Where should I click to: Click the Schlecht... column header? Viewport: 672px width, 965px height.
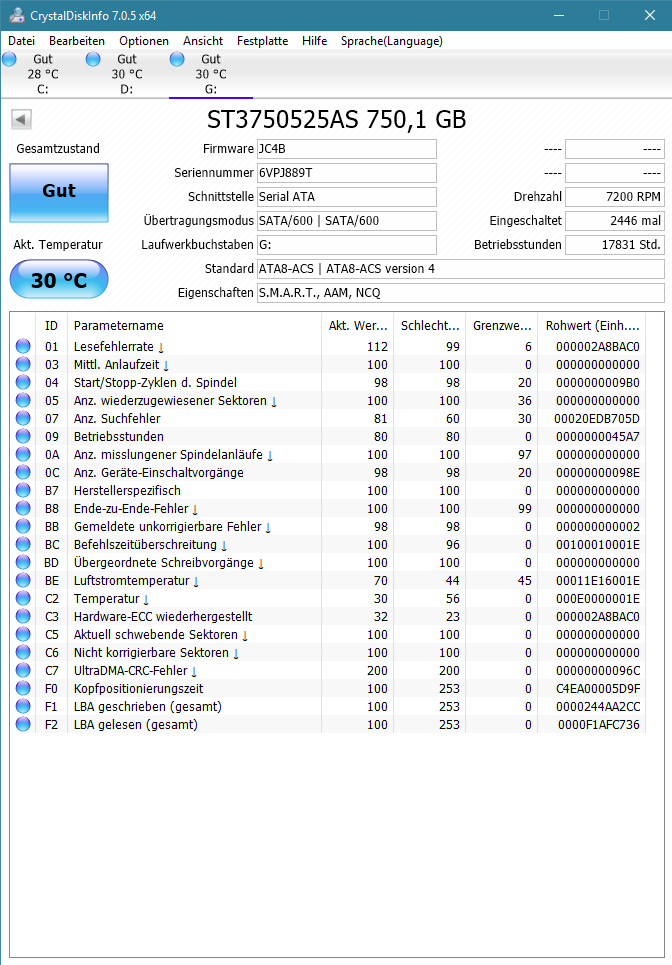pos(430,326)
